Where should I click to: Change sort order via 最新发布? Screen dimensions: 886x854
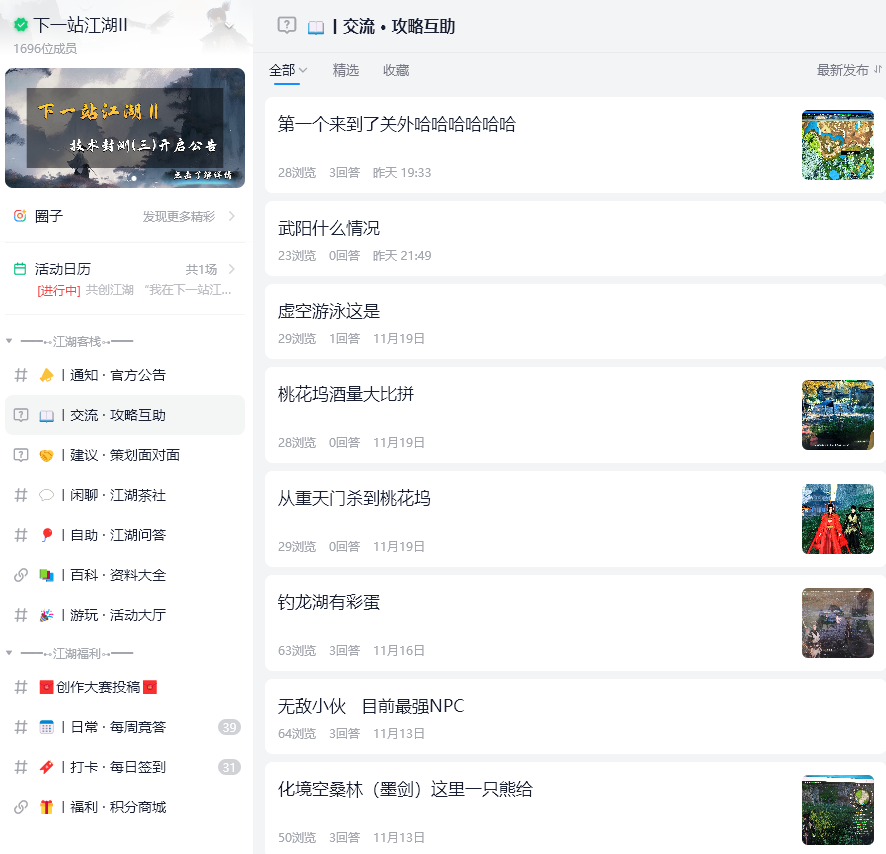[x=849, y=70]
